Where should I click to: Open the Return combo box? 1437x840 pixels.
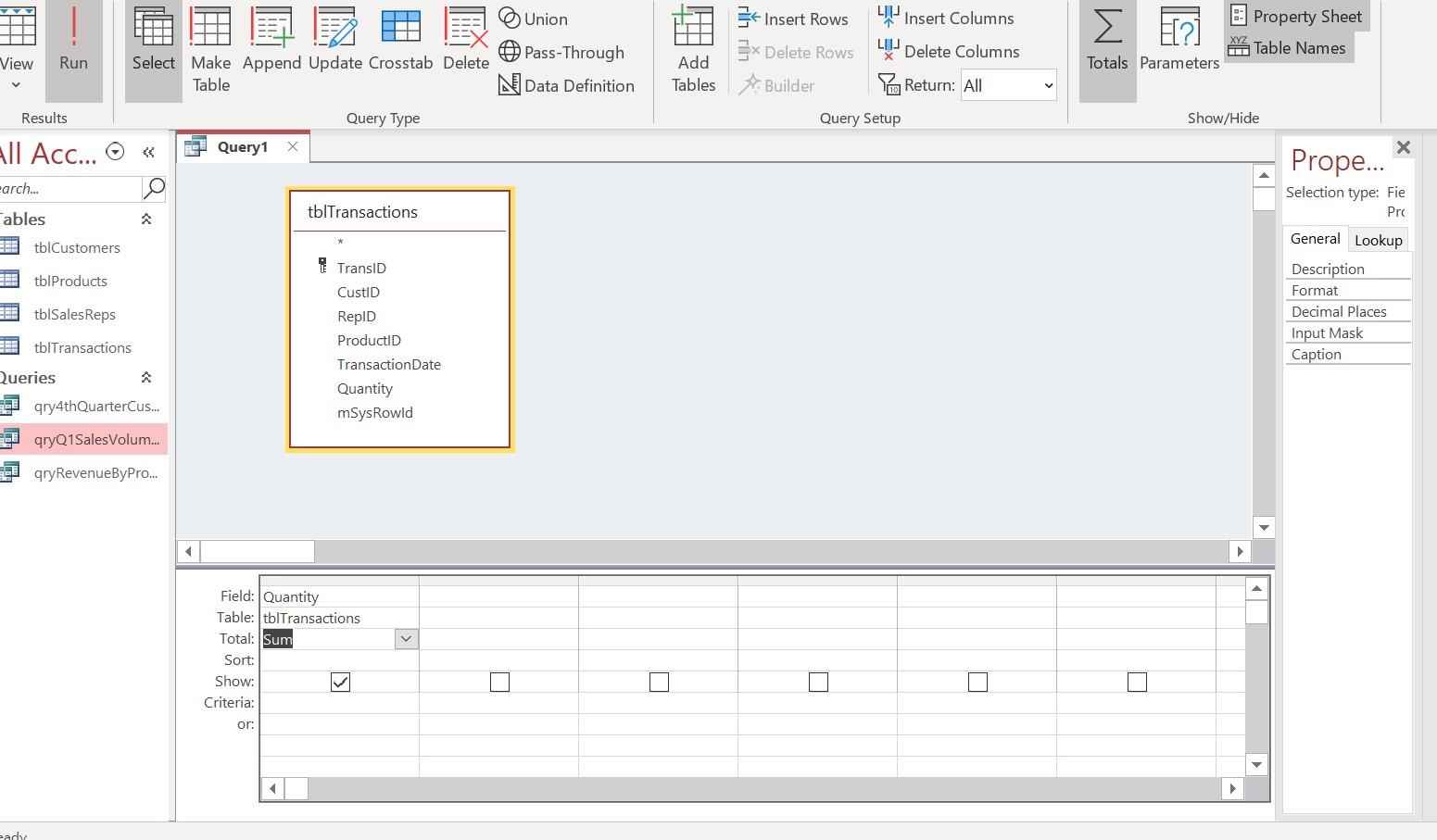[x=1007, y=85]
